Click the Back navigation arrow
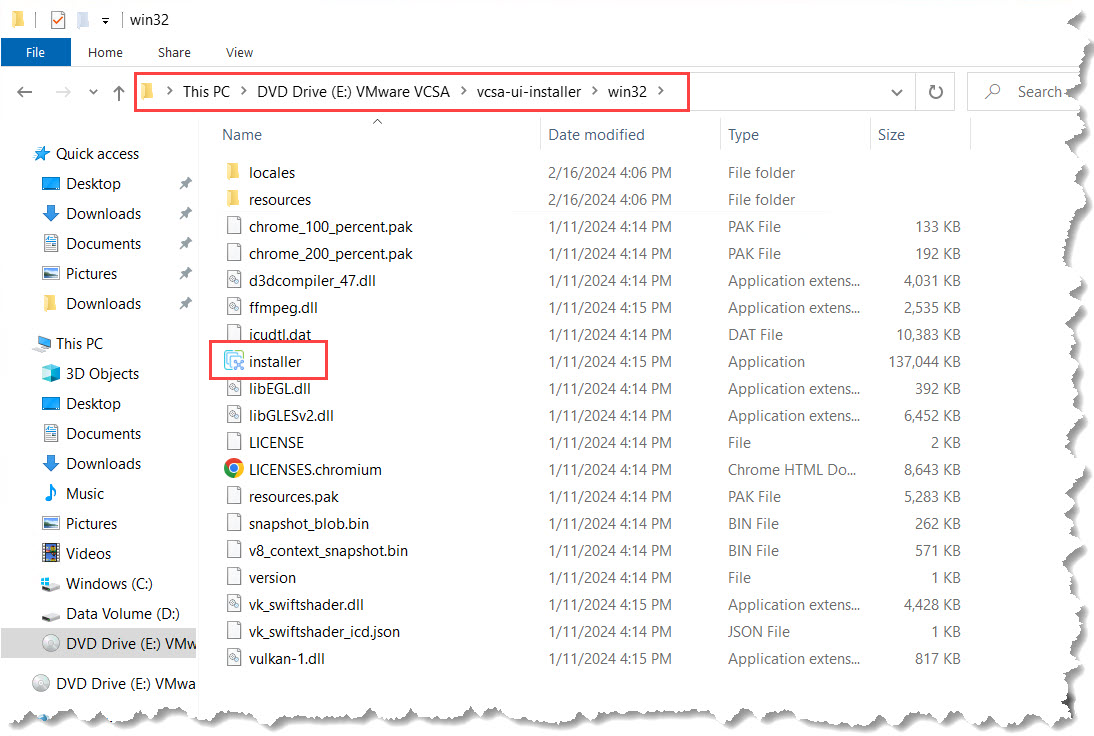 24,92
